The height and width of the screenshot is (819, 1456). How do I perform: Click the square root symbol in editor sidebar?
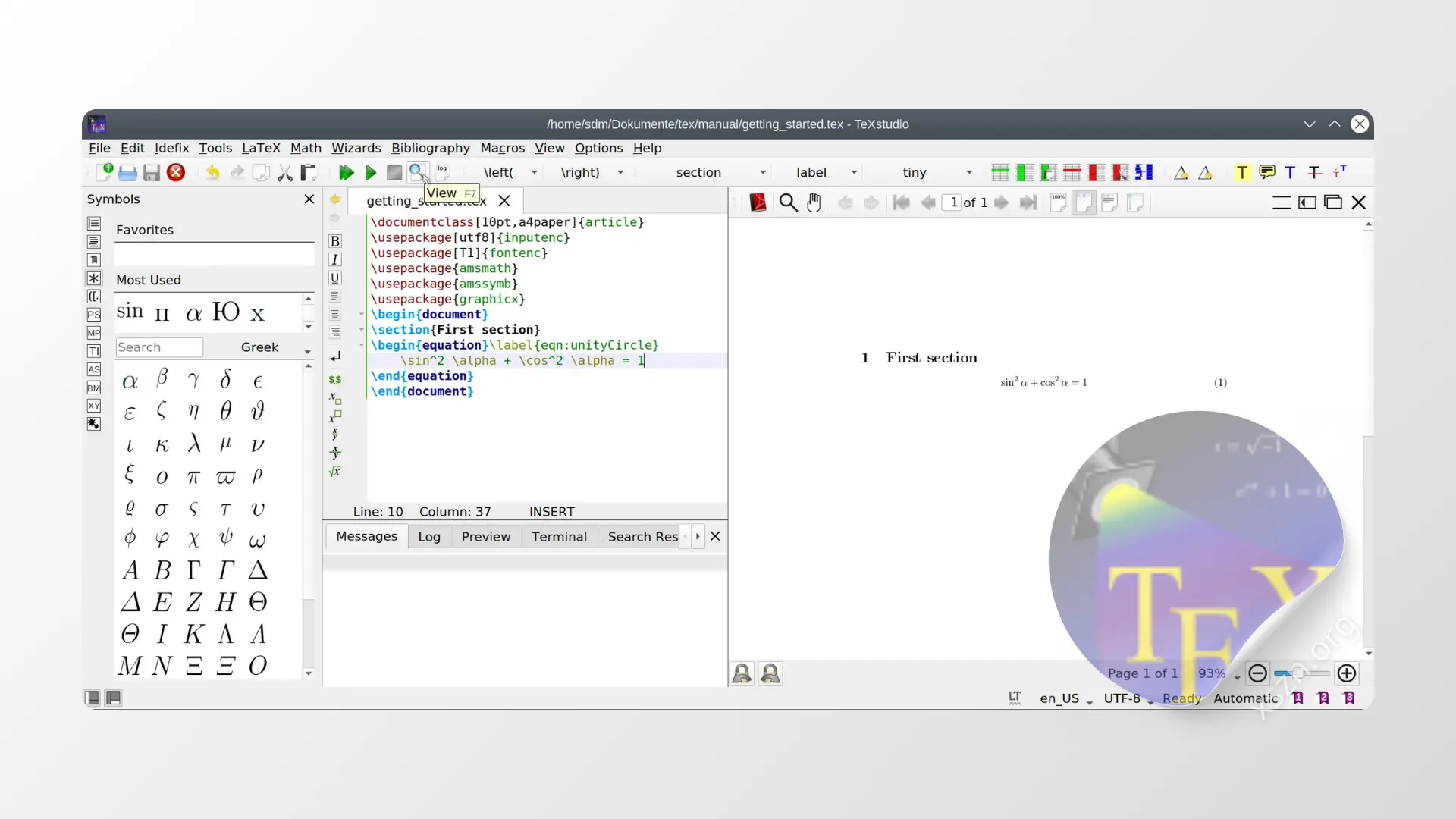[335, 471]
